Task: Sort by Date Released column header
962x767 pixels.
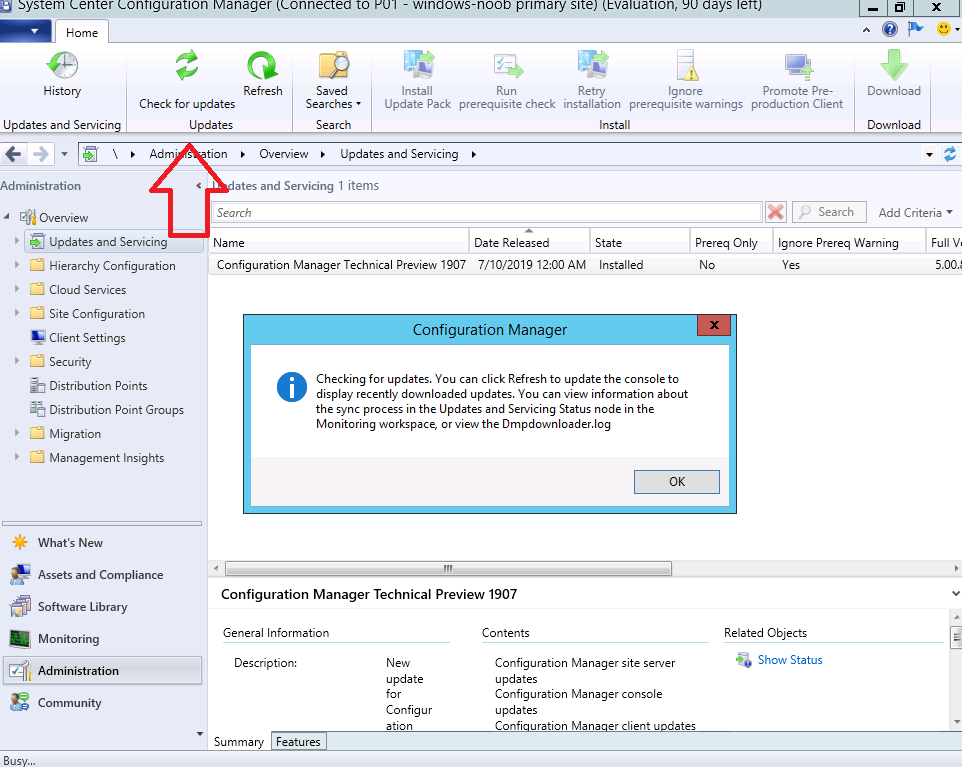Action: 529,242
